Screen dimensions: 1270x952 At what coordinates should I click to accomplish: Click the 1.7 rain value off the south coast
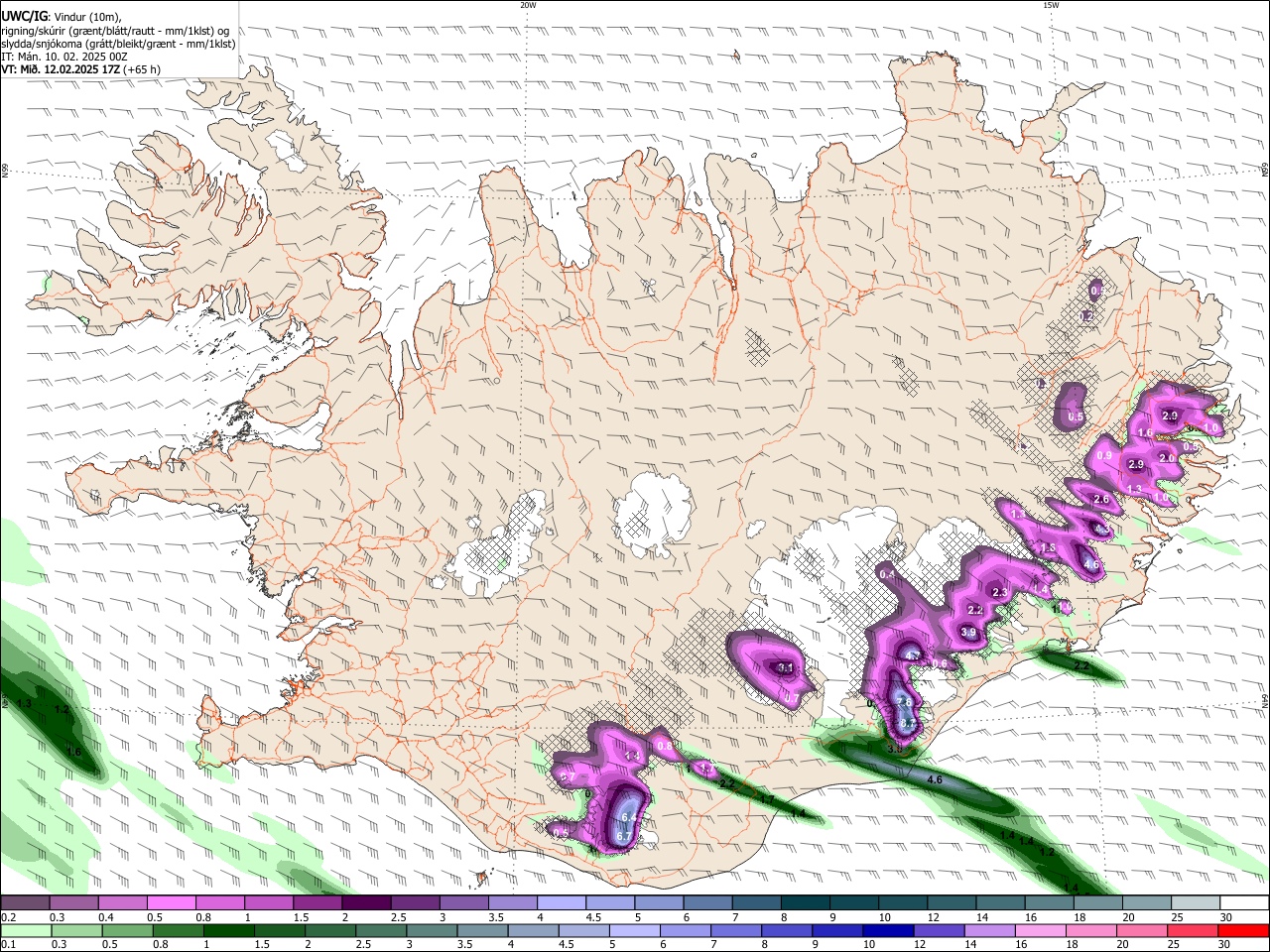click(x=766, y=798)
